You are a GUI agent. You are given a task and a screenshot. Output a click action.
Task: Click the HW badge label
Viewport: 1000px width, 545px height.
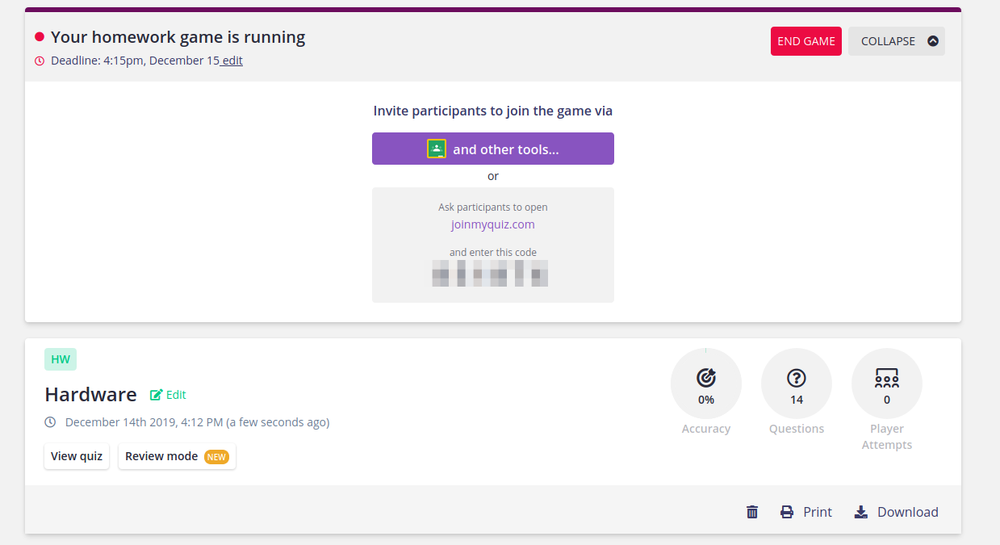(x=61, y=360)
